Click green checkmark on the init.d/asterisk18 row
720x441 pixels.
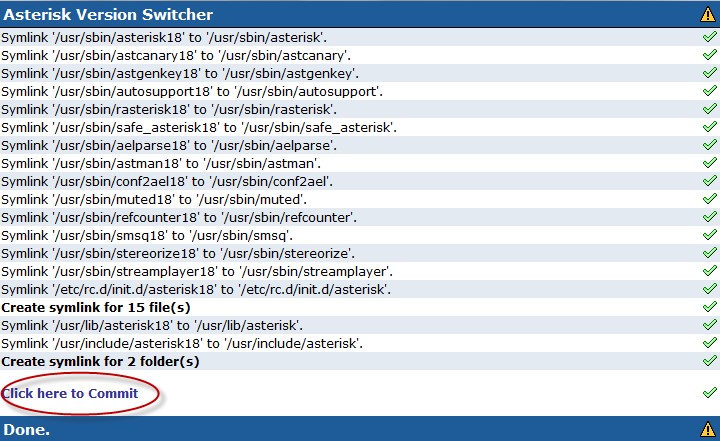pos(710,288)
